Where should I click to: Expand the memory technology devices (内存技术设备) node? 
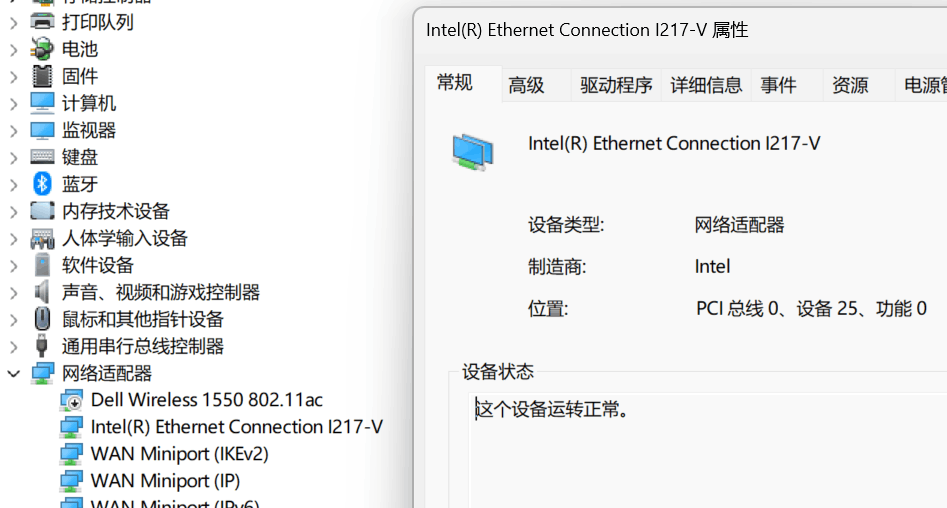click(x=13, y=211)
